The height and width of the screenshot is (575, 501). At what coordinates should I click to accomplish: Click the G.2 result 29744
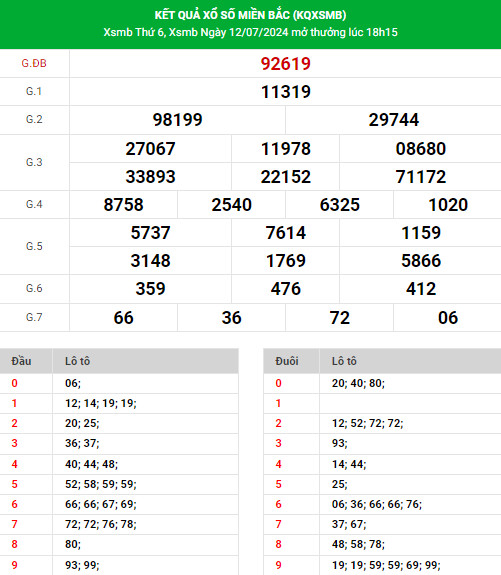[x=394, y=120]
